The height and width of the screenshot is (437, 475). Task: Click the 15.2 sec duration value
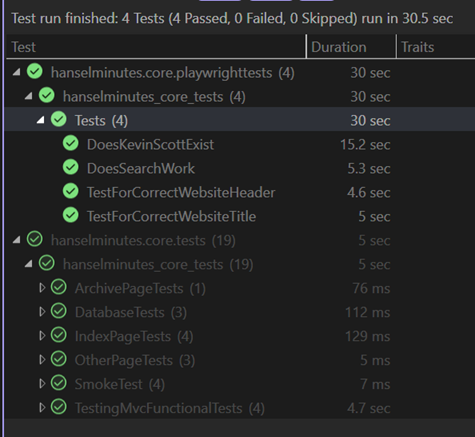(x=365, y=145)
